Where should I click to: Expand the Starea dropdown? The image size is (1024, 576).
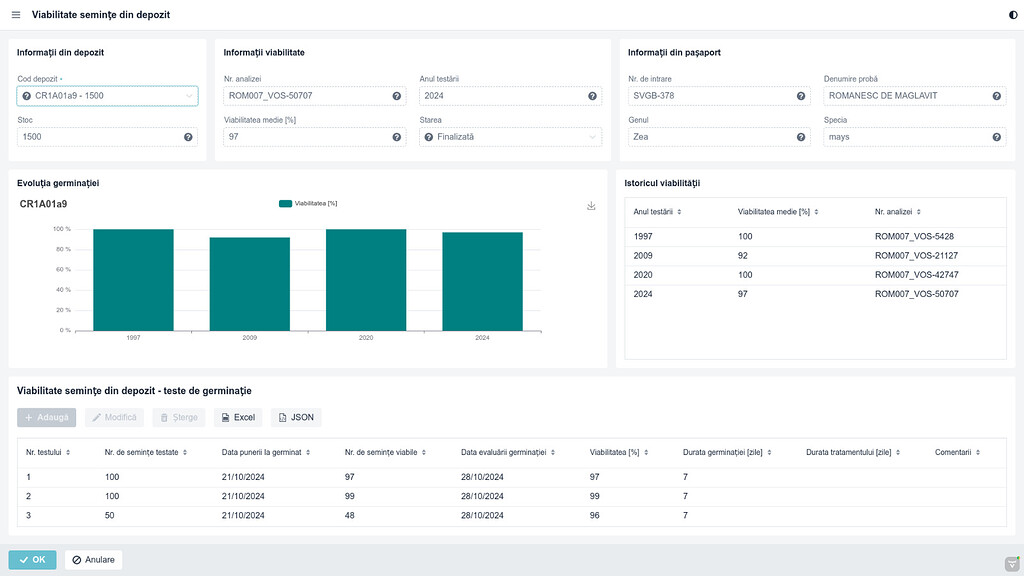pos(510,137)
